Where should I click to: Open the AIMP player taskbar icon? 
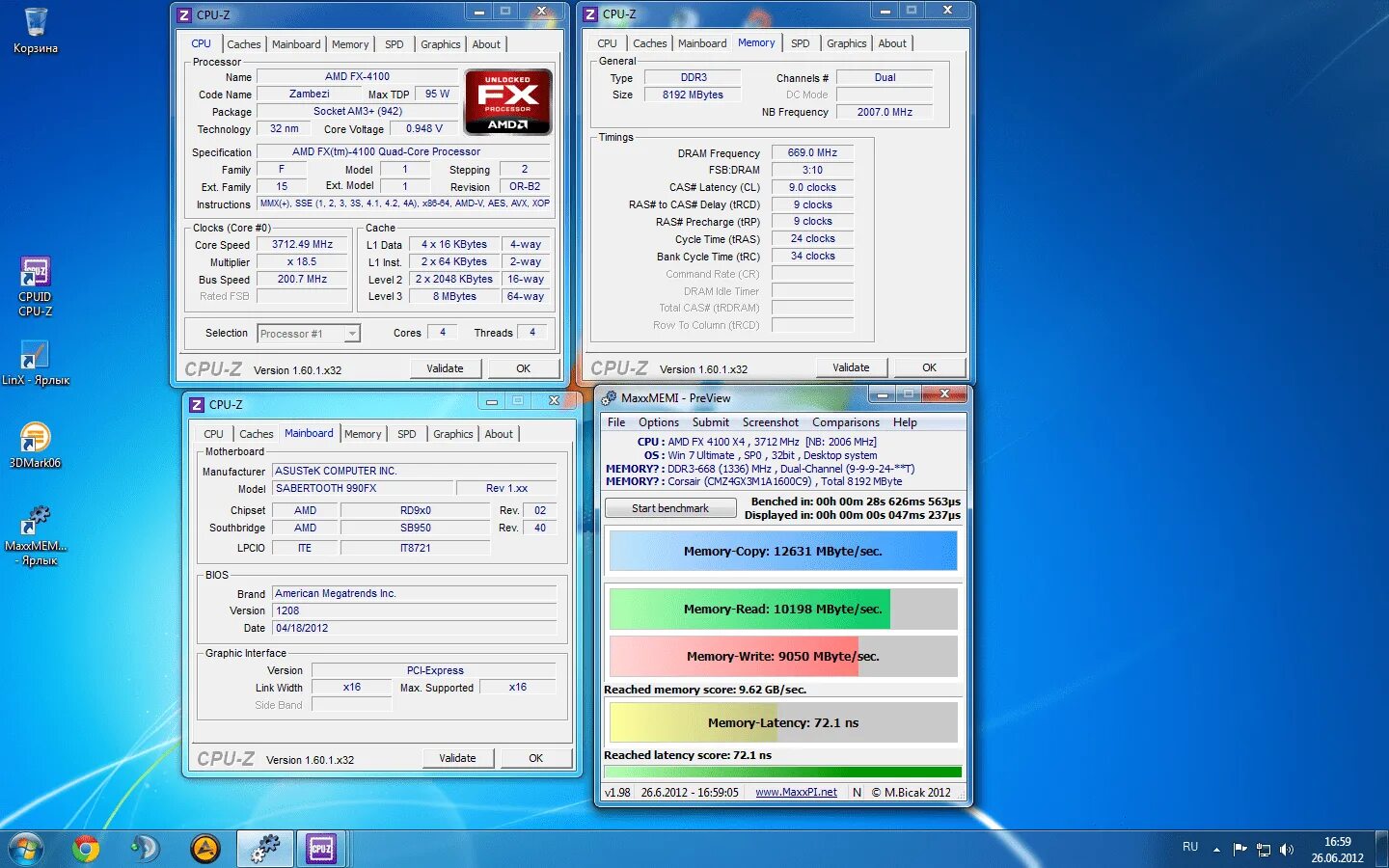click(x=204, y=849)
